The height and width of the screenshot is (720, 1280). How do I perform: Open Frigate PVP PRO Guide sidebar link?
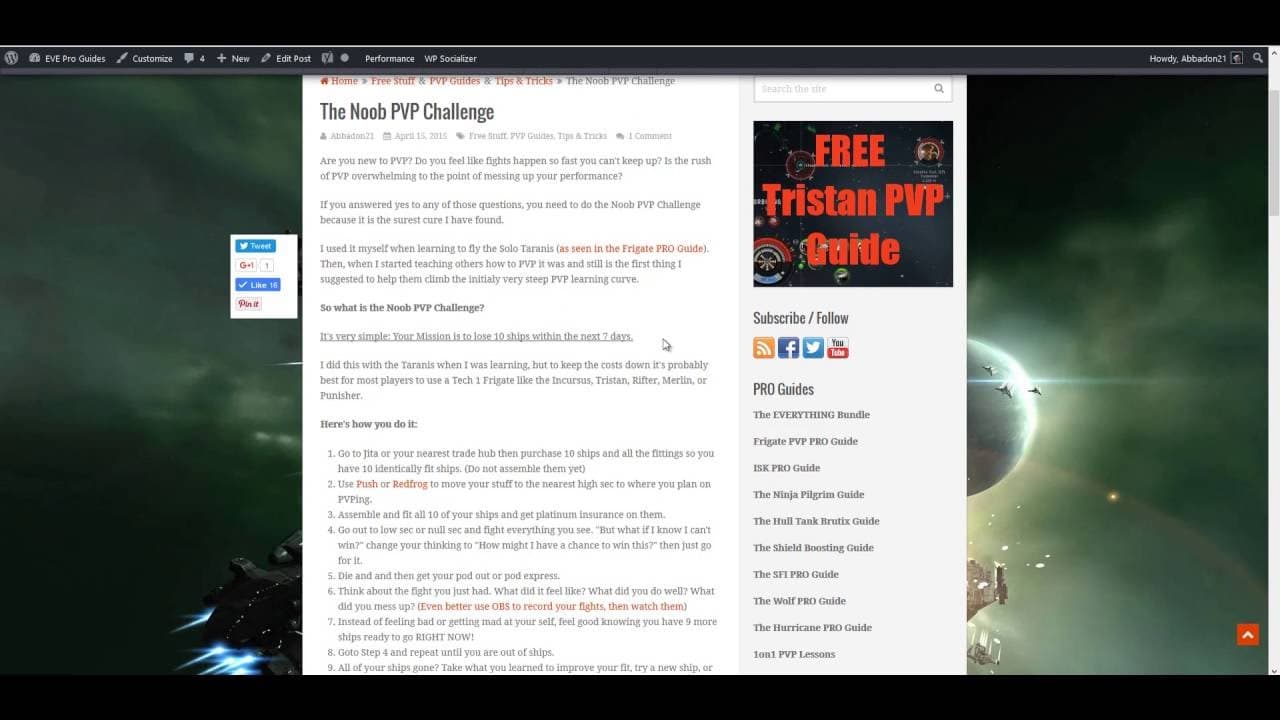pyautogui.click(x=805, y=441)
